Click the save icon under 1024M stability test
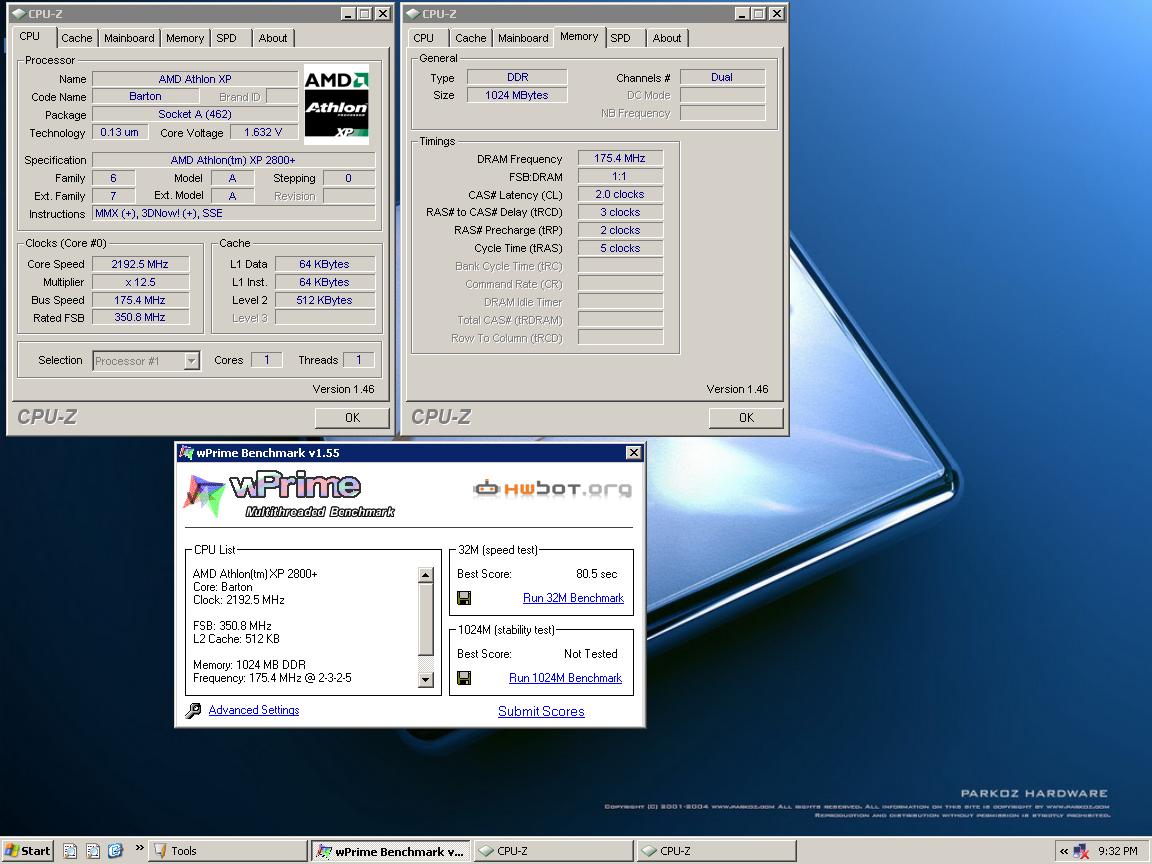The height and width of the screenshot is (864, 1152). click(464, 678)
